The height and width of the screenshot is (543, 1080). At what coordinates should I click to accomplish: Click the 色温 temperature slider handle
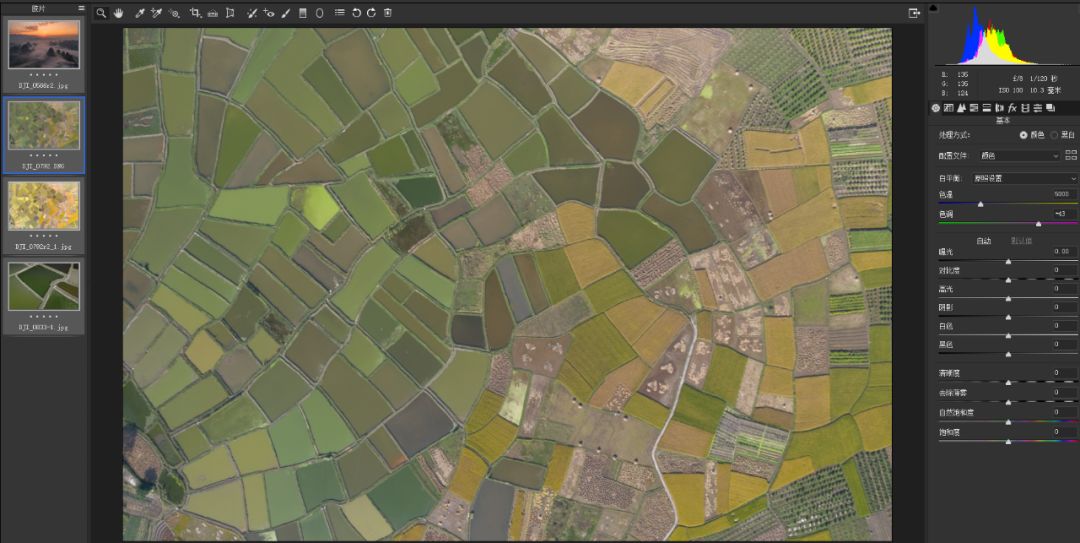click(x=980, y=203)
